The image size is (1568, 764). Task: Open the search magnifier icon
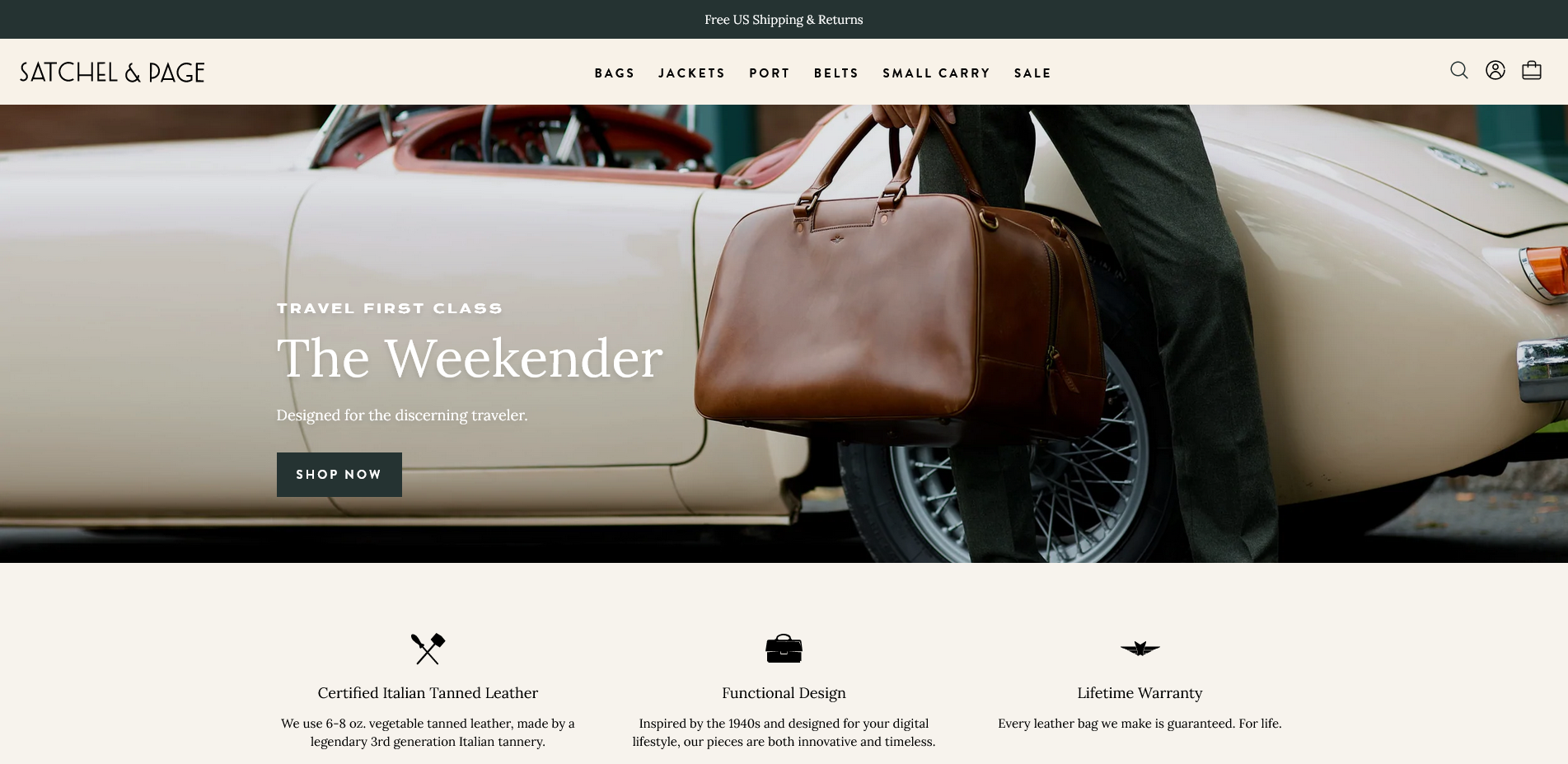point(1459,71)
